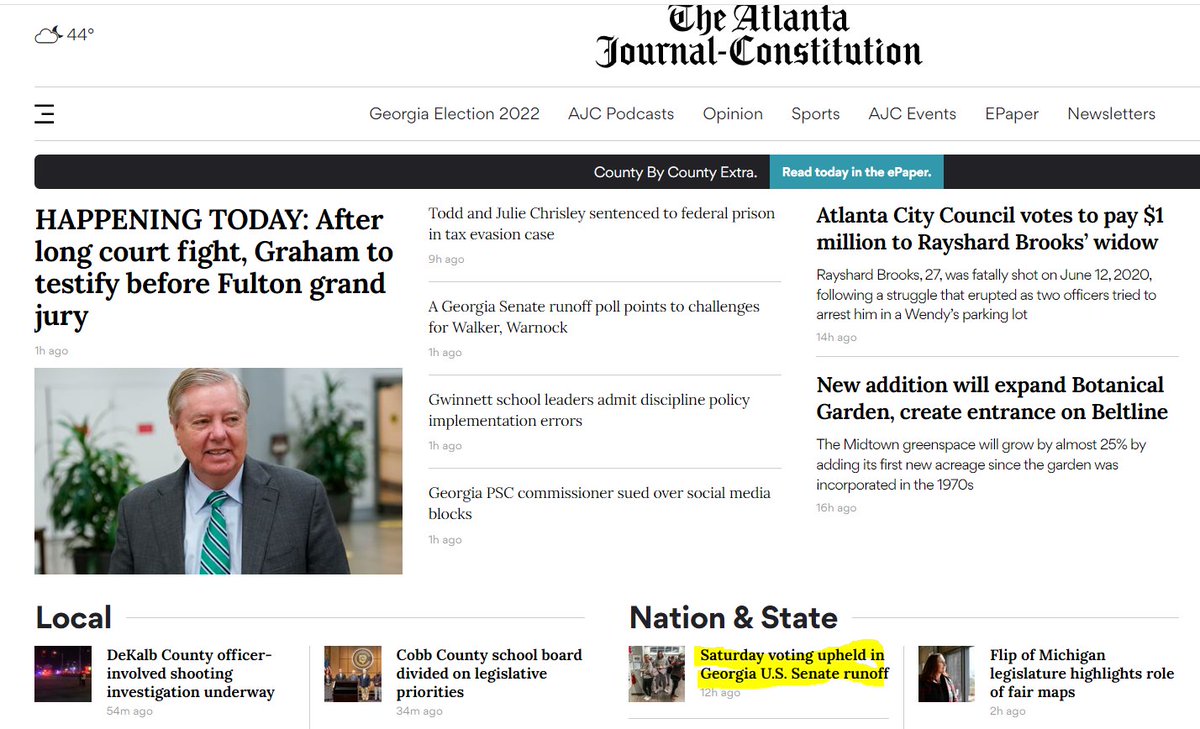Open Georgia PSC commissioner sued article

[x=600, y=503]
